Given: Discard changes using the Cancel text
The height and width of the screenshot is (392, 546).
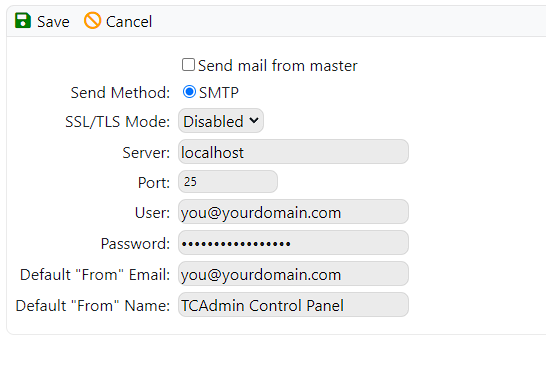Looking at the screenshot, I should [129, 22].
